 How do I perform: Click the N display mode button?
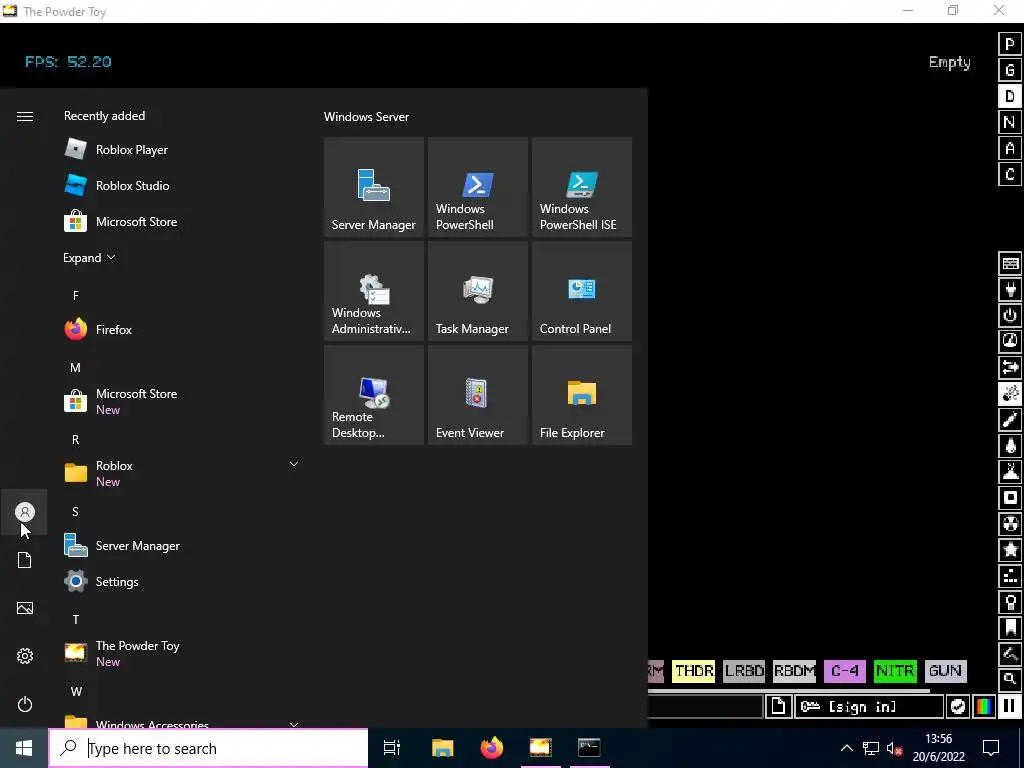pyautogui.click(x=1010, y=122)
